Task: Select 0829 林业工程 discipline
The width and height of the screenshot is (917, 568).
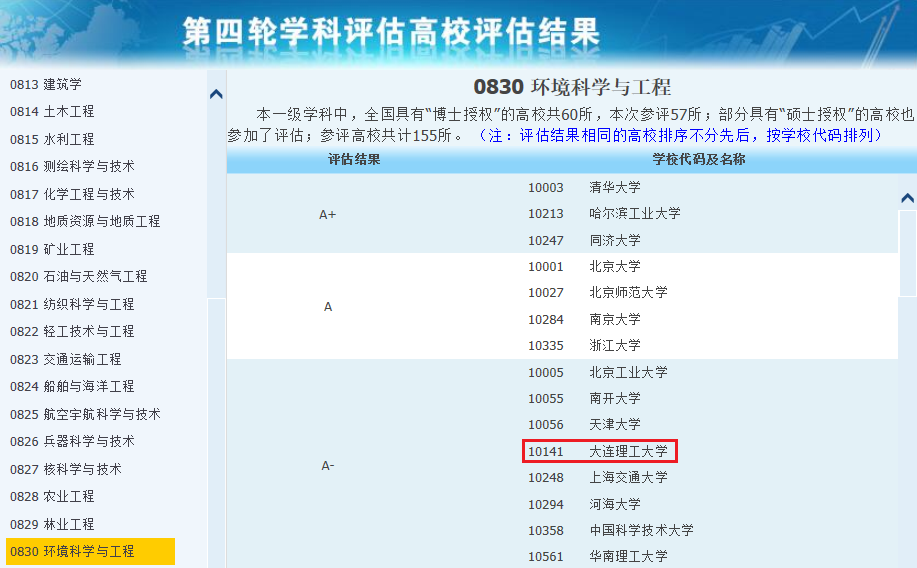Action: [52, 524]
